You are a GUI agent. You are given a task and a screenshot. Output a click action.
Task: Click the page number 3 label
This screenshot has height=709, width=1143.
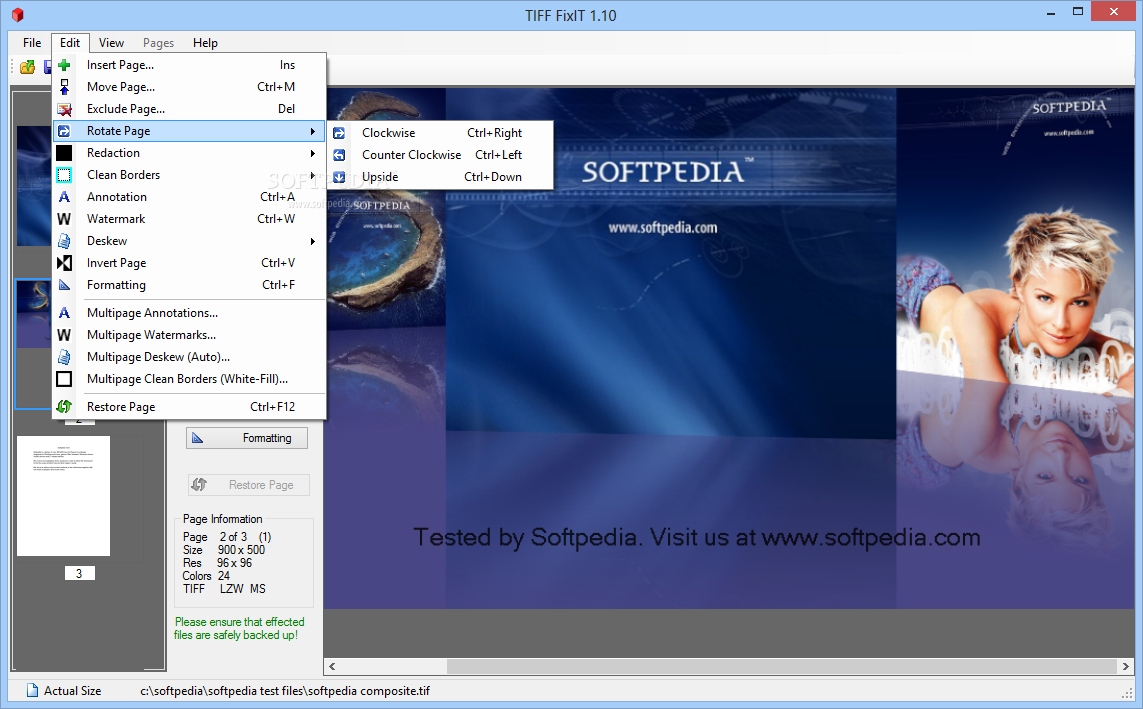point(79,573)
